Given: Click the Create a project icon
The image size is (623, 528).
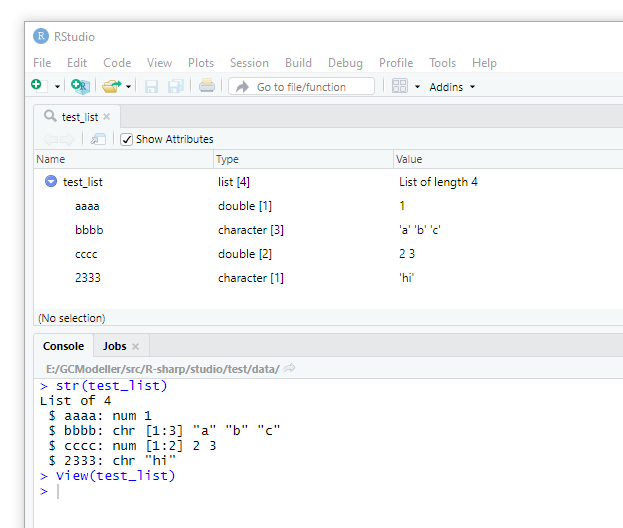Looking at the screenshot, I should [x=80, y=87].
